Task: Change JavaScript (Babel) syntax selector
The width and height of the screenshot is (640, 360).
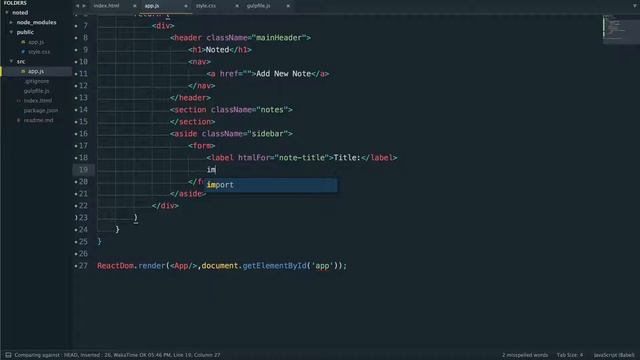Action: [x=614, y=355]
